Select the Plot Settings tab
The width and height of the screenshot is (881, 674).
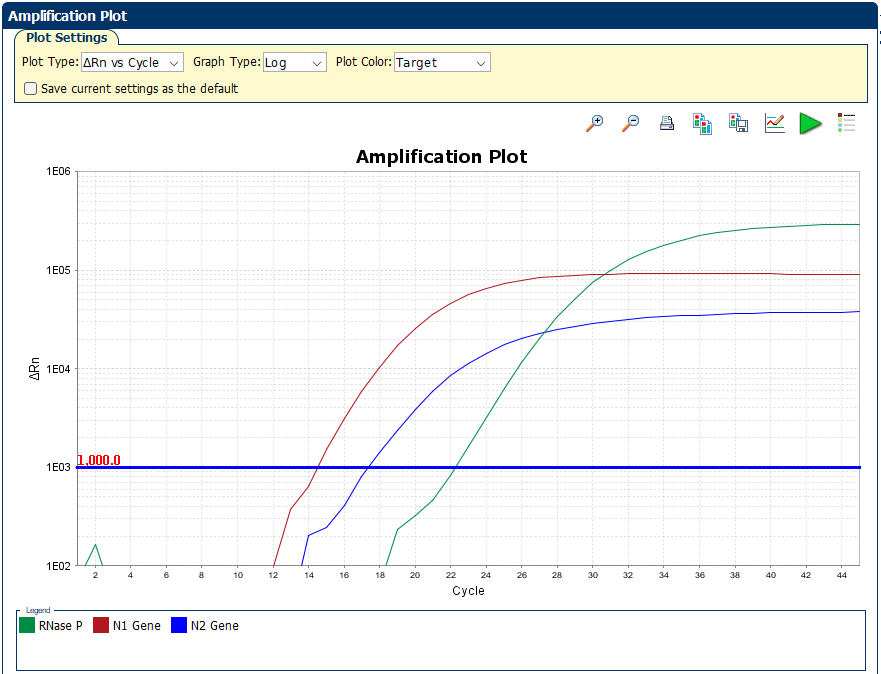[67, 38]
